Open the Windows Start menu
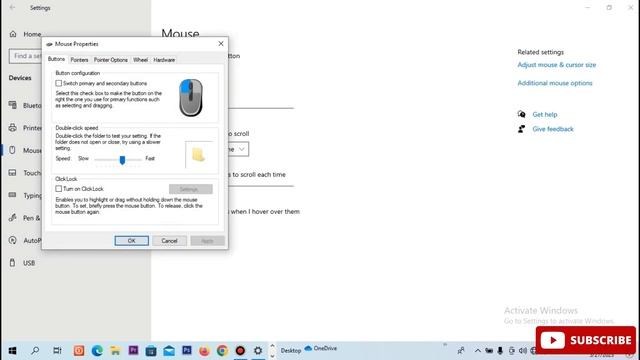Viewport: 640px width, 360px height. (x=12, y=351)
